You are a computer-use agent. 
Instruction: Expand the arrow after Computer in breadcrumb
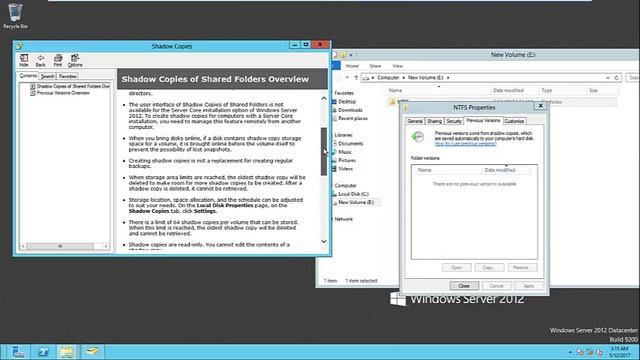point(403,78)
